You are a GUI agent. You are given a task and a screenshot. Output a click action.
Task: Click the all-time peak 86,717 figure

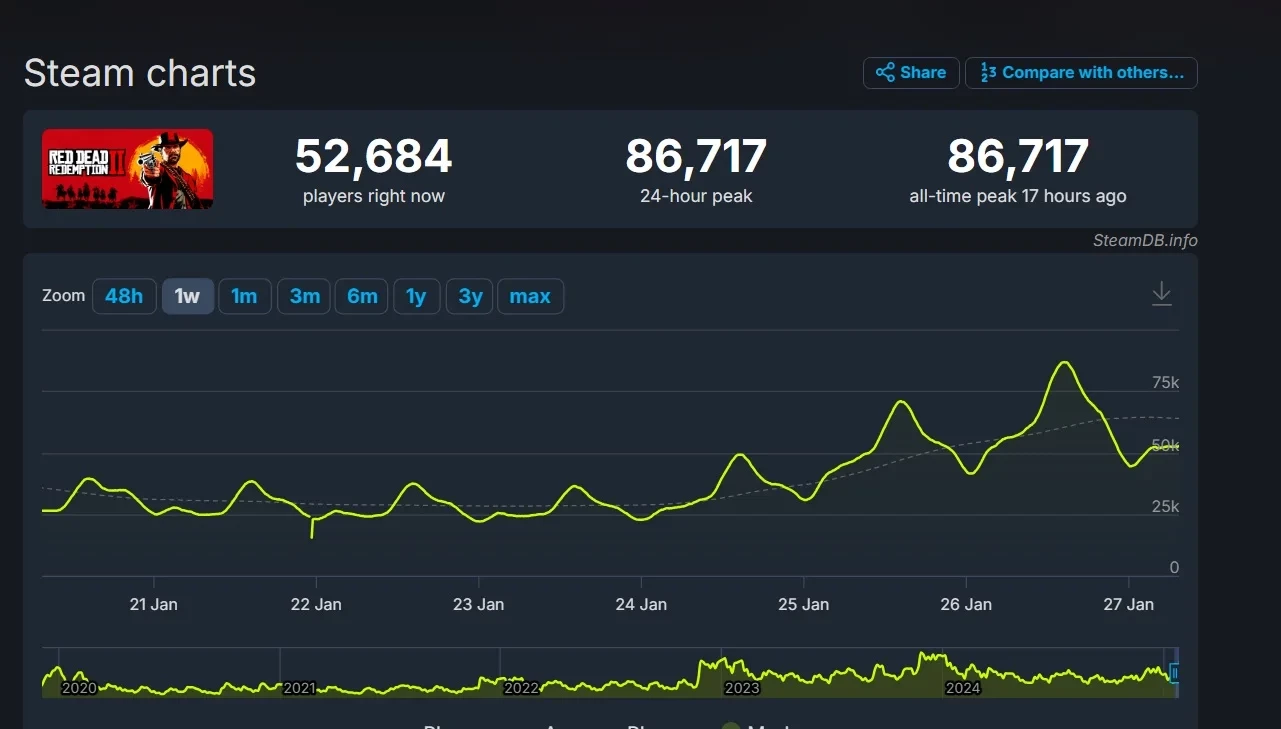tap(1017, 157)
